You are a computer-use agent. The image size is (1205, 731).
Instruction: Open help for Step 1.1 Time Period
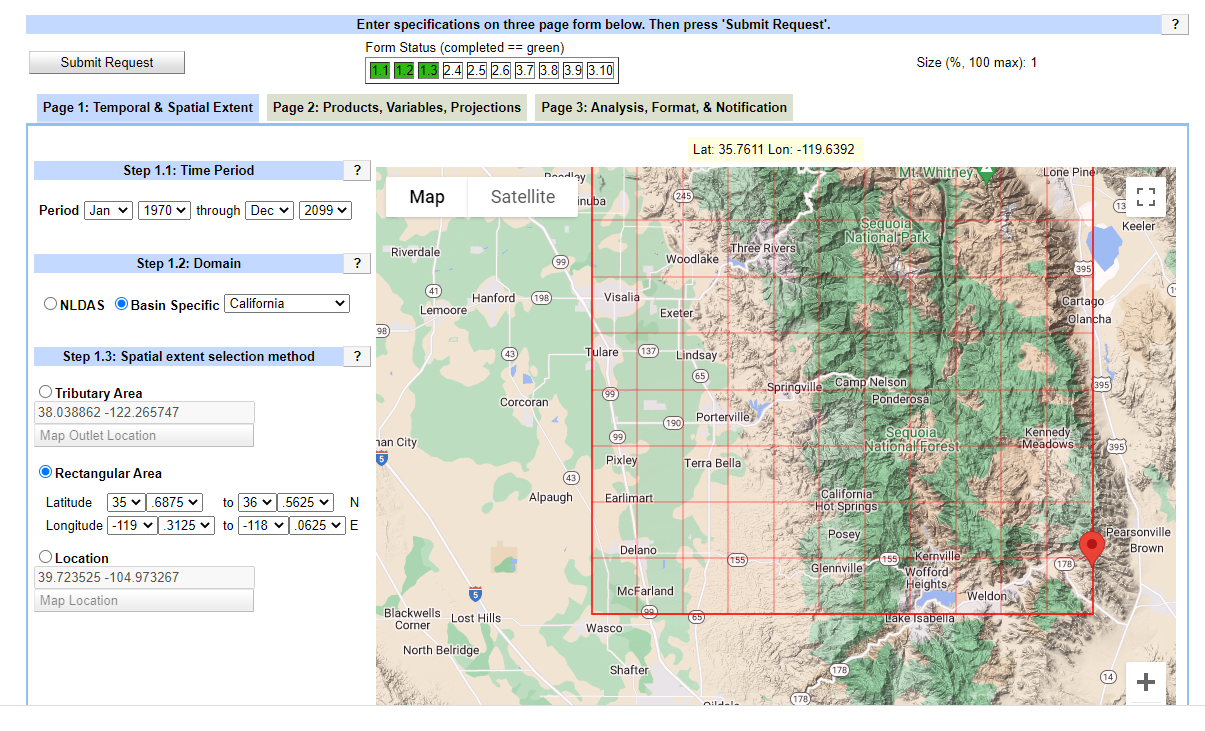(x=357, y=170)
